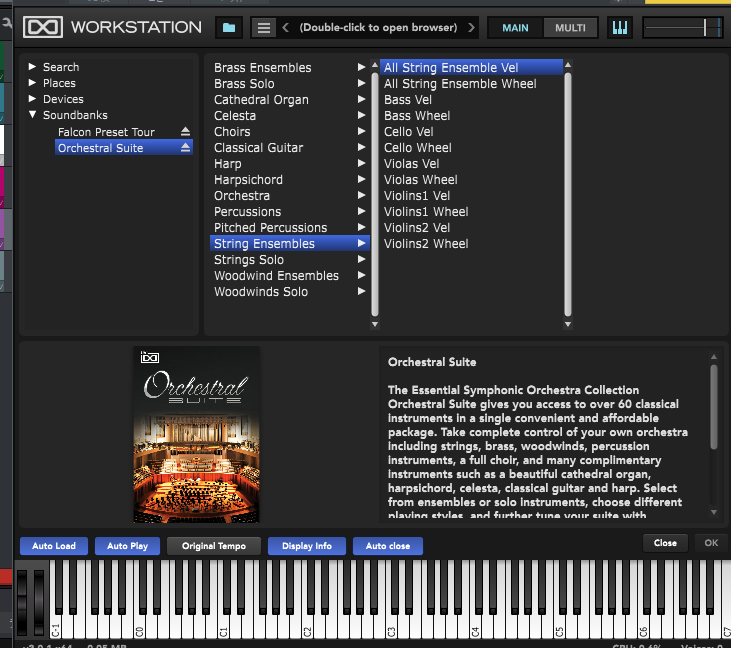Open the Celesta category
The height and width of the screenshot is (648, 731).
[290, 116]
